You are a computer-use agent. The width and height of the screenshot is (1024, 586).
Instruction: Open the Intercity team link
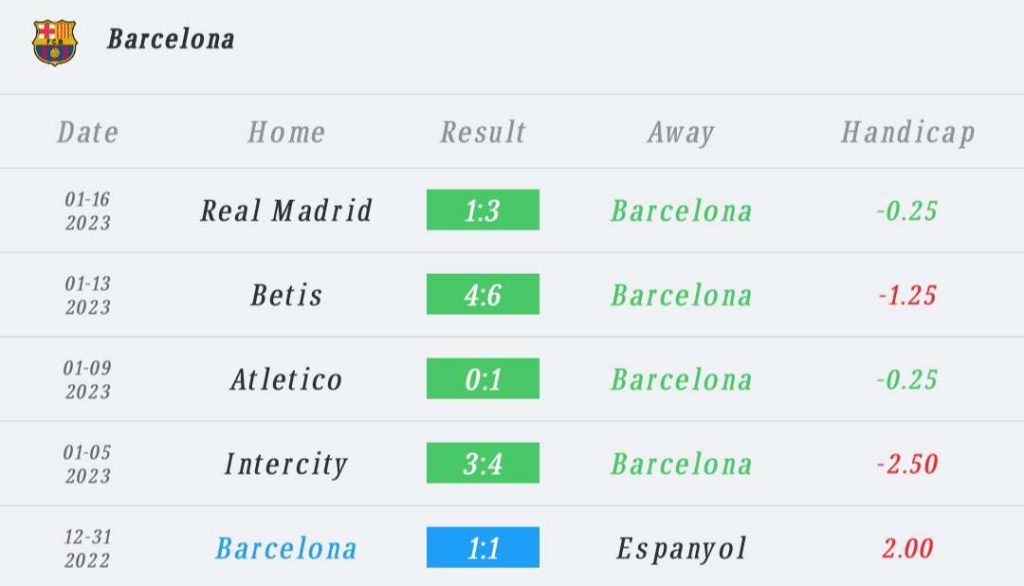click(x=286, y=464)
